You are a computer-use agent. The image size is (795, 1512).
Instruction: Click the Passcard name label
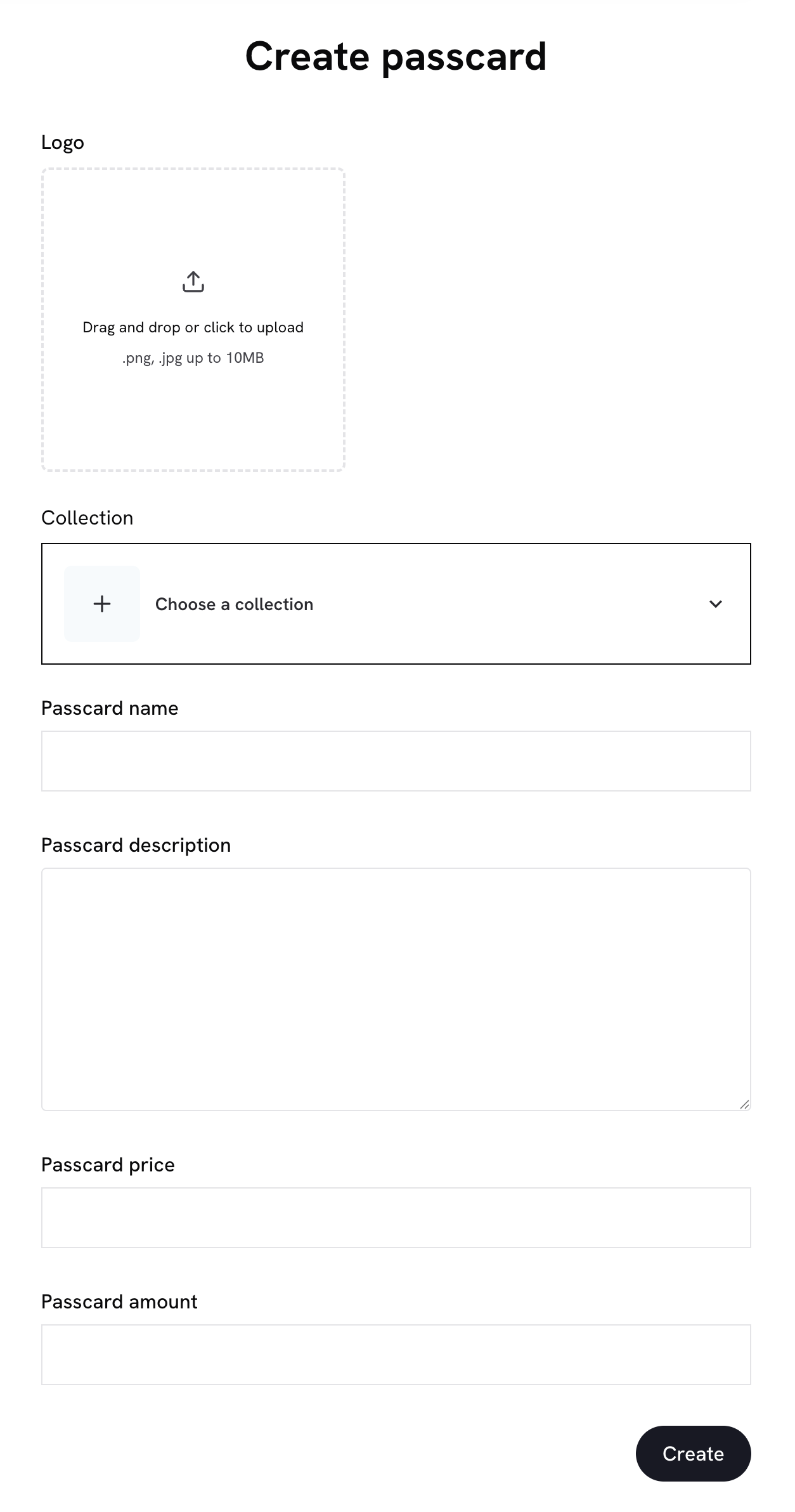point(110,708)
